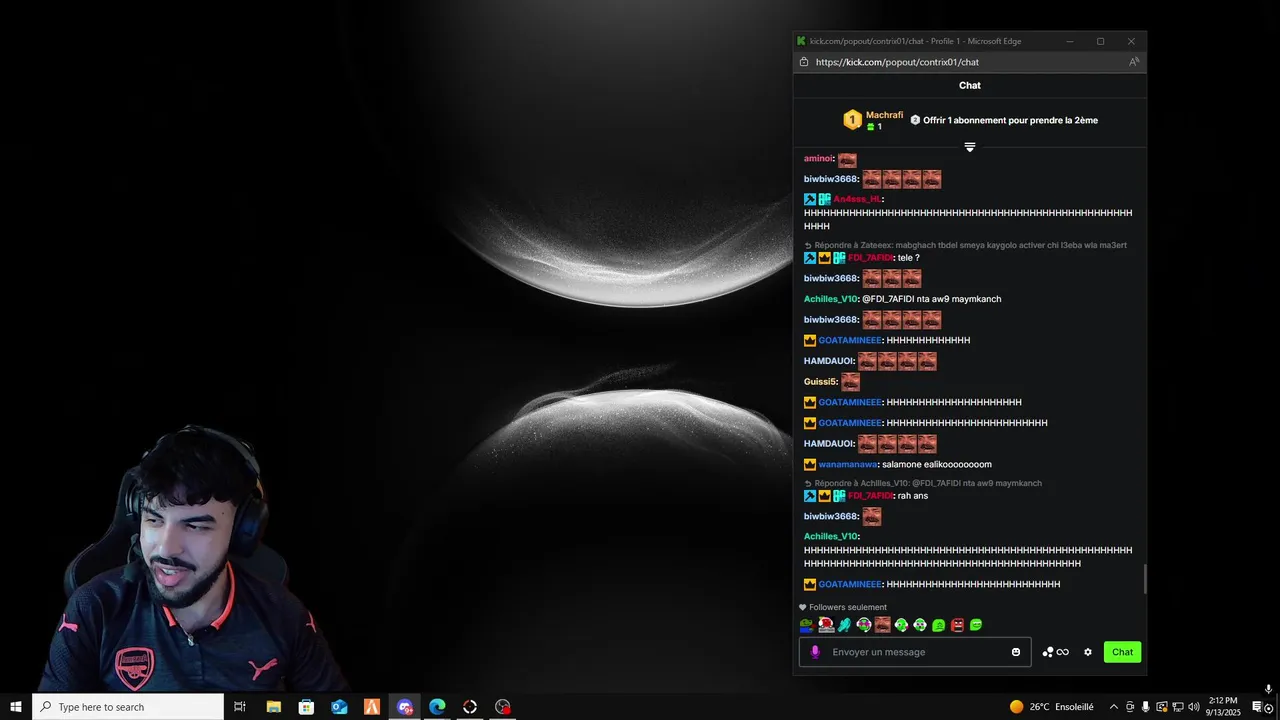The width and height of the screenshot is (1280, 720).
Task: Send message with green Chat button
Action: (x=1122, y=652)
